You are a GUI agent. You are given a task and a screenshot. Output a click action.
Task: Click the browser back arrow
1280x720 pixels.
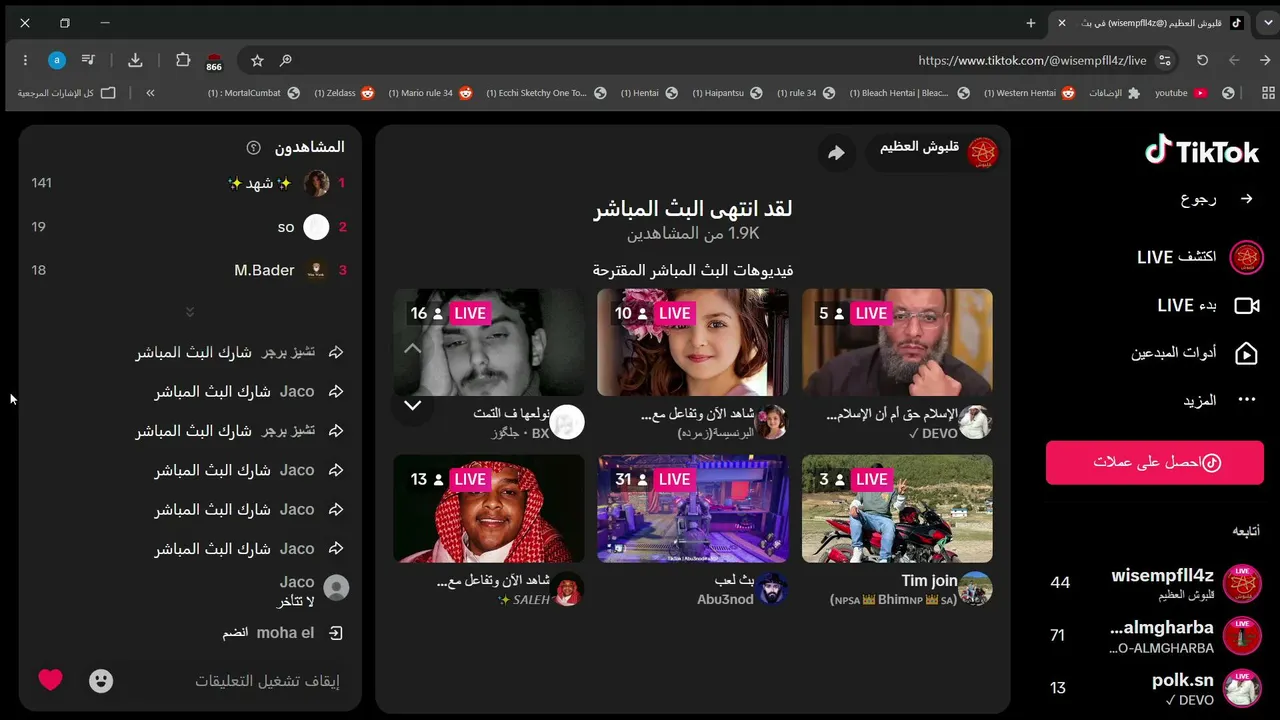pos(1265,60)
